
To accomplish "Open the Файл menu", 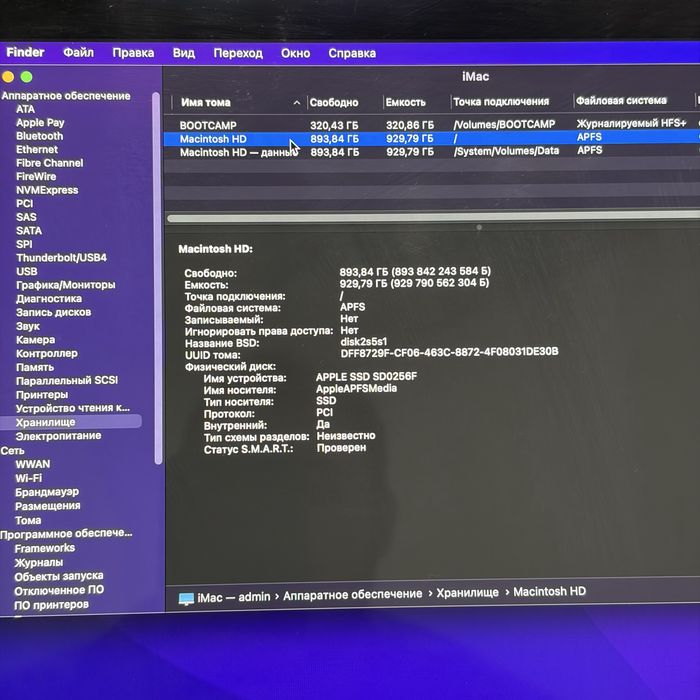I will click(x=79, y=53).
